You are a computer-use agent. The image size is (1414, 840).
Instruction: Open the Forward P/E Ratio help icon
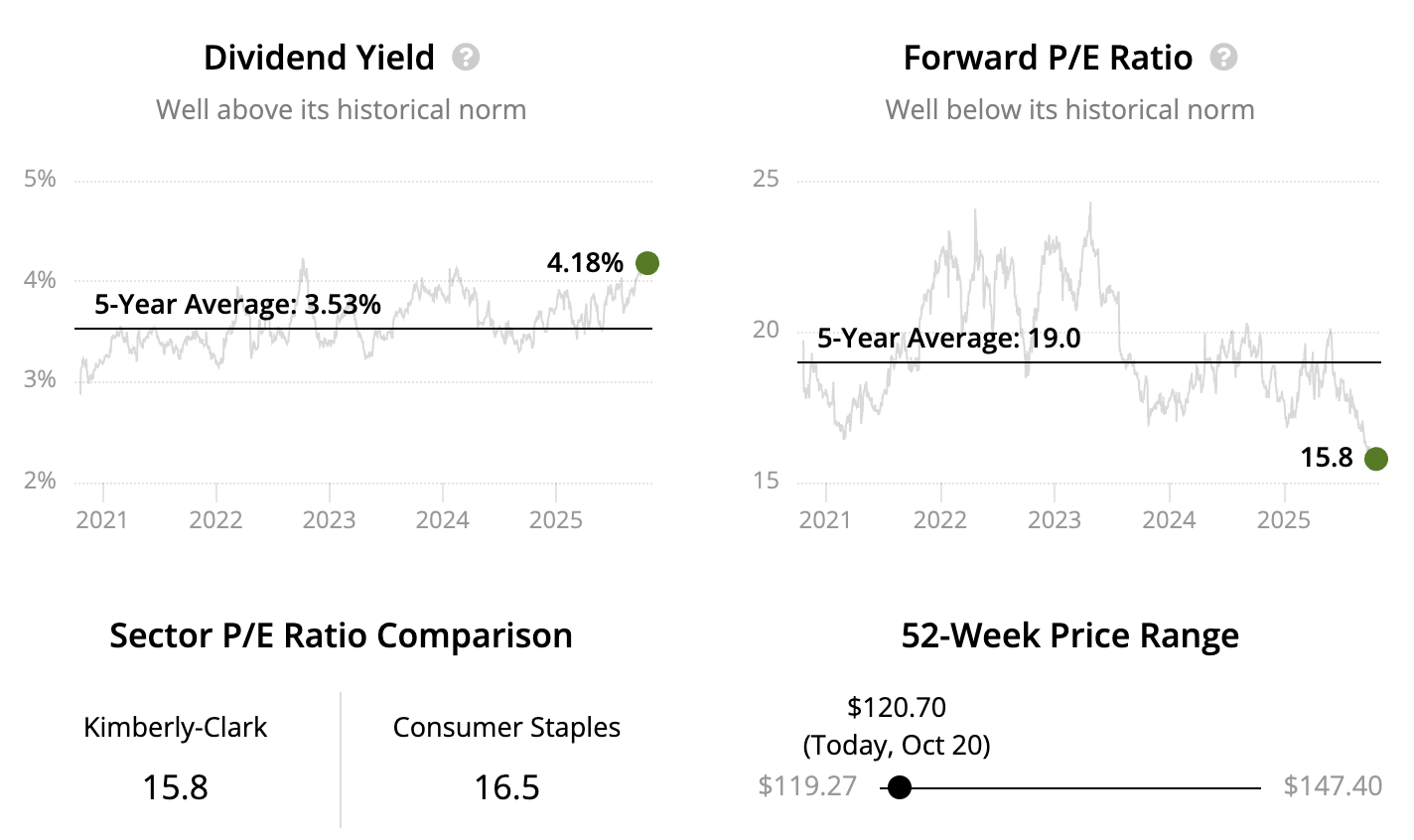1223,58
